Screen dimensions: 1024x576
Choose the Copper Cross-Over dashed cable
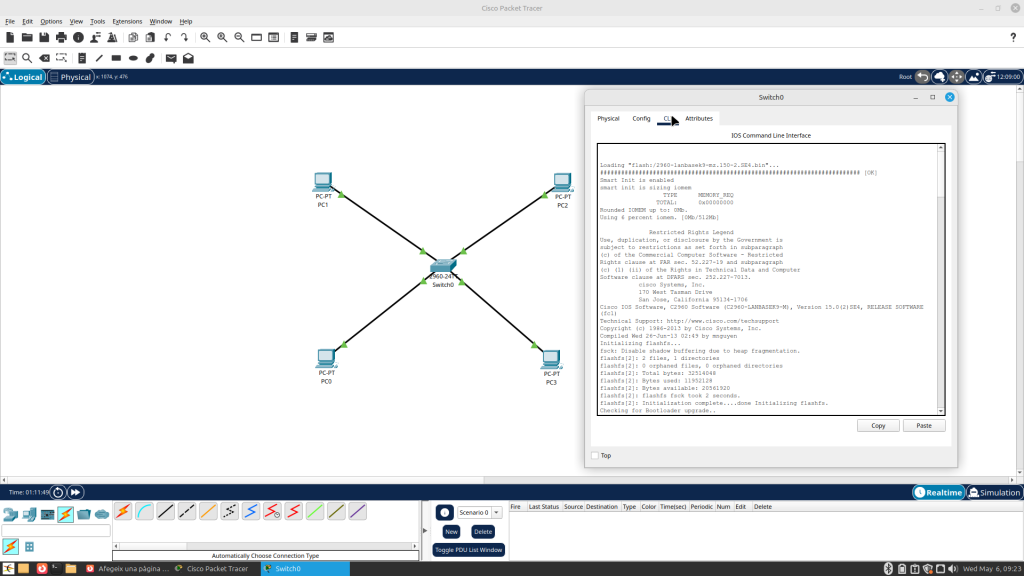(x=187, y=511)
